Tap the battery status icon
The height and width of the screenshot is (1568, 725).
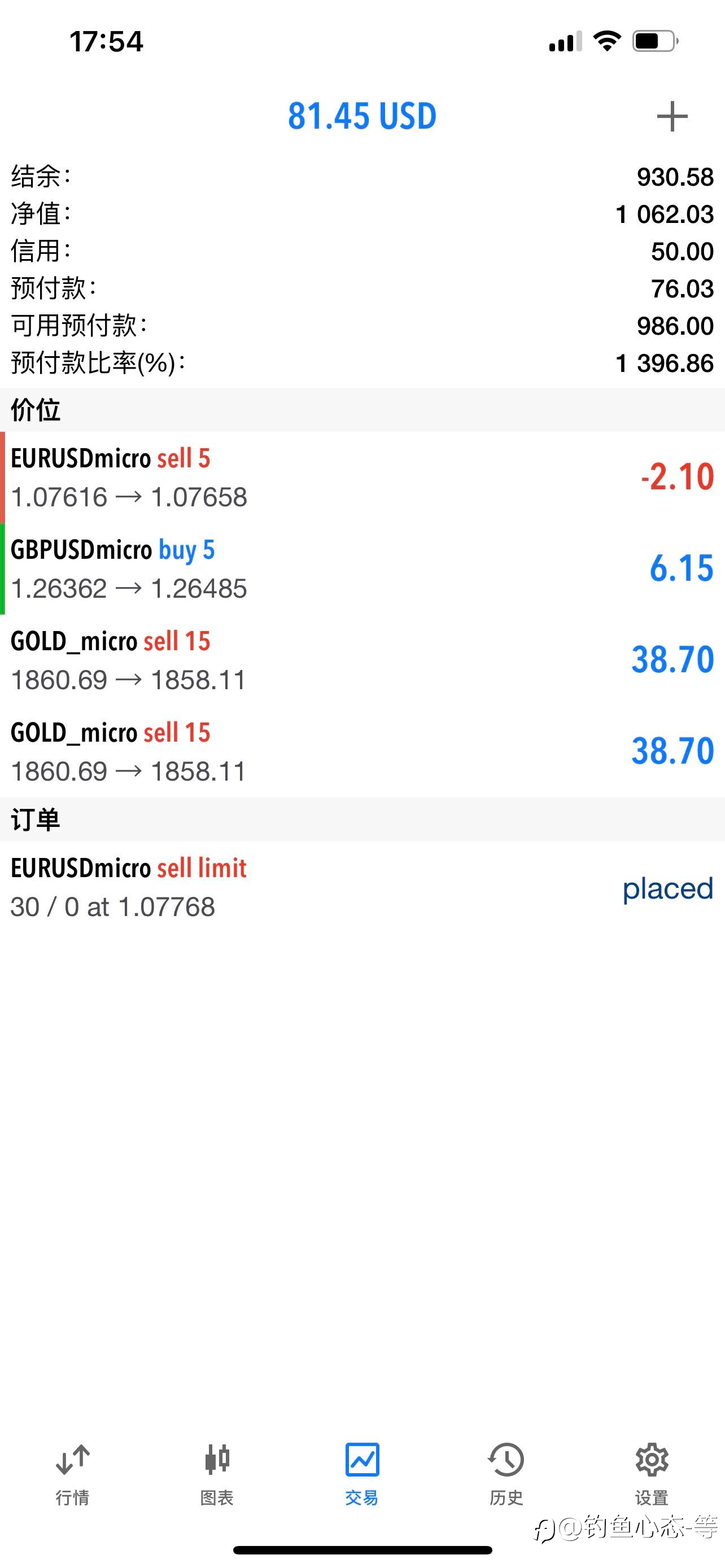coord(655,41)
